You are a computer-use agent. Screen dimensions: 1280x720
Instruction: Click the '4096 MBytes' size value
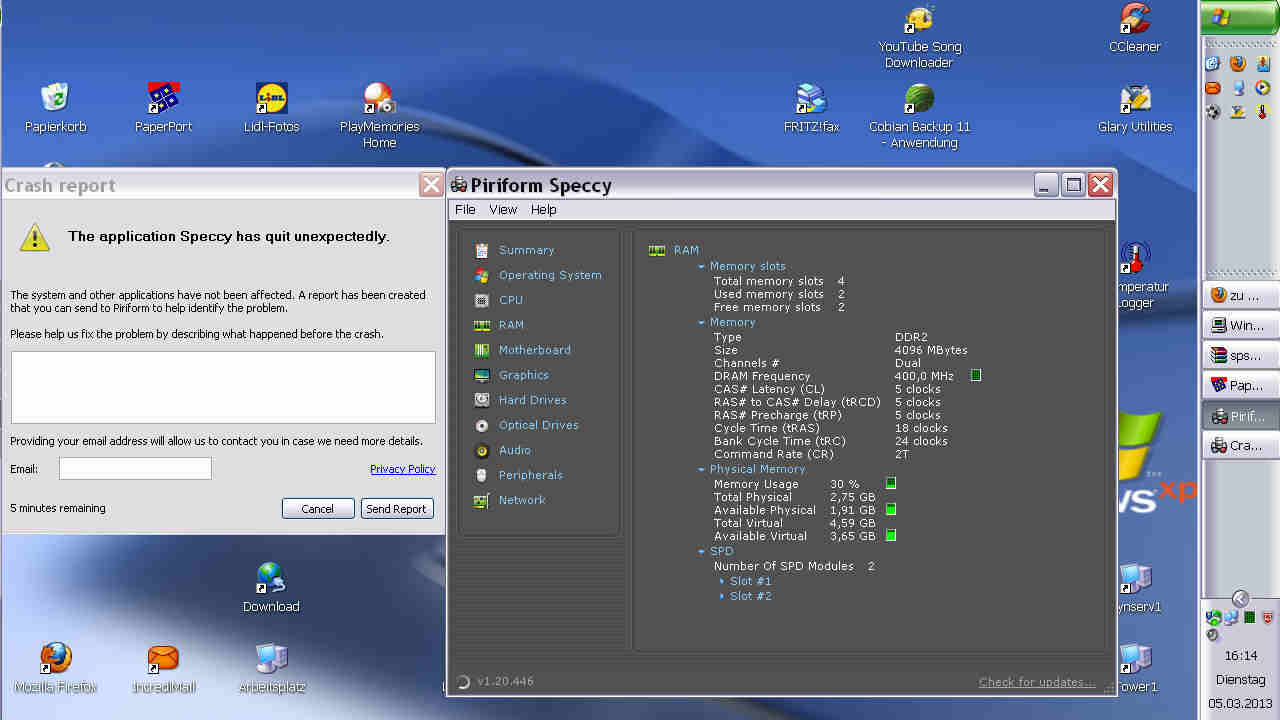931,351
